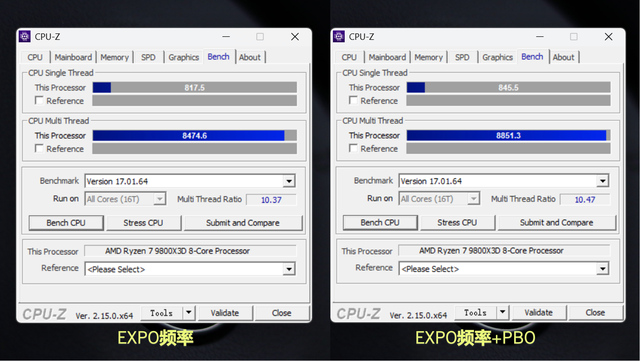
Task: Select Bench tab in left window
Action: tap(218, 57)
